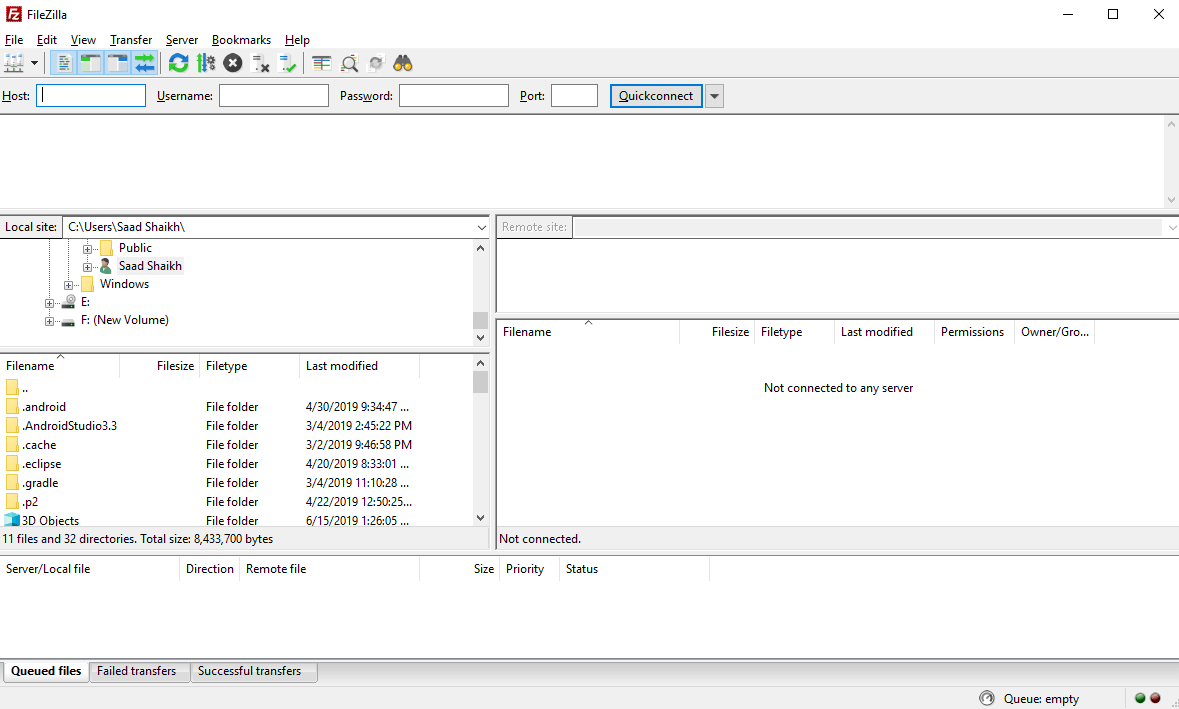Click the queue speed limit icon in status bar

pos(987,698)
